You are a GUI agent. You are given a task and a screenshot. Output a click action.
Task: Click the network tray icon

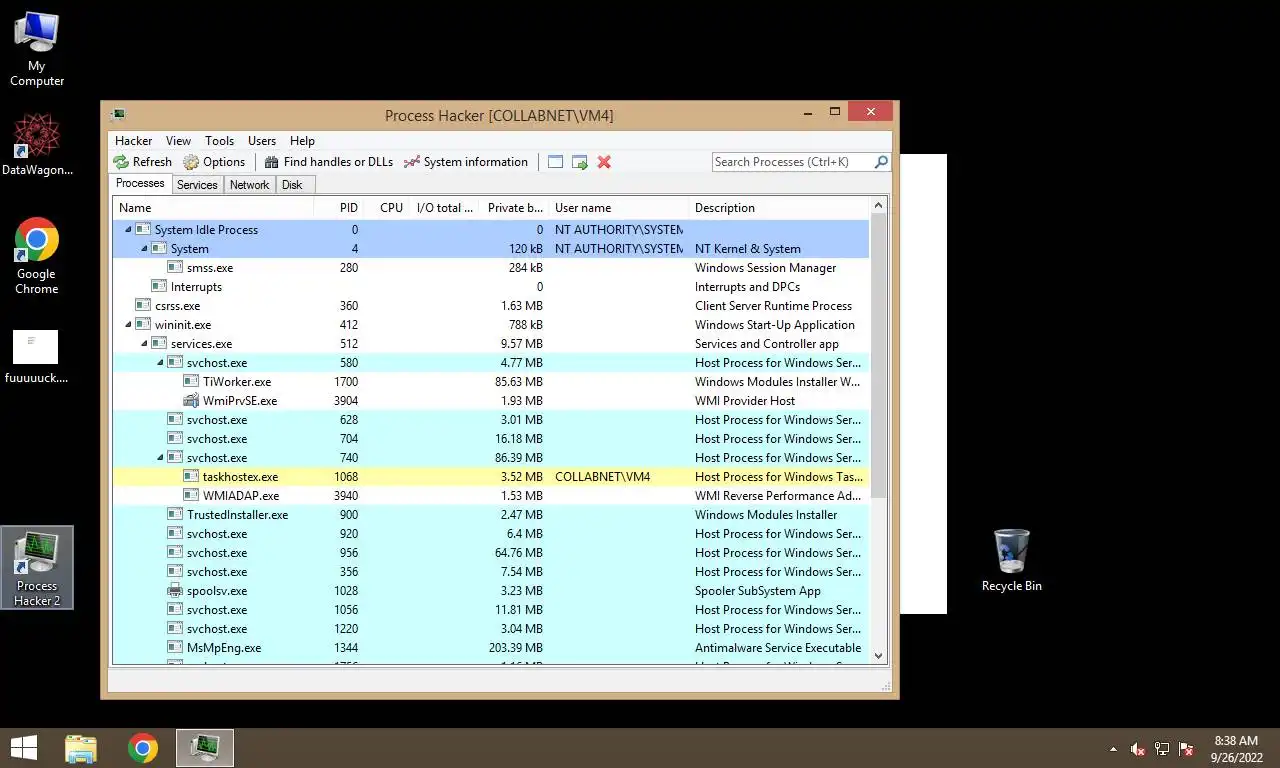click(1162, 749)
